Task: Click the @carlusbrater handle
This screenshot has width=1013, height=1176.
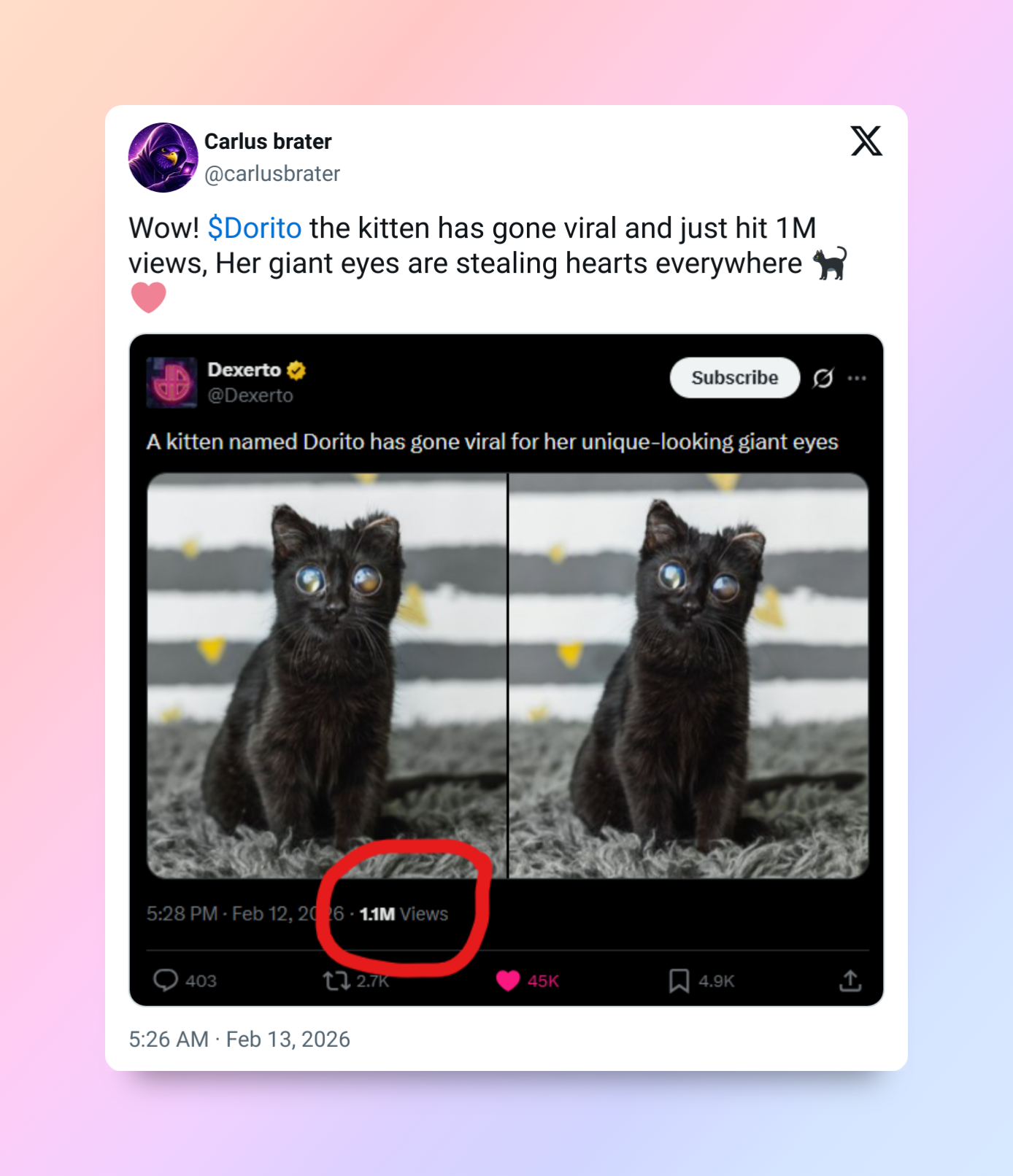Action: [272, 174]
